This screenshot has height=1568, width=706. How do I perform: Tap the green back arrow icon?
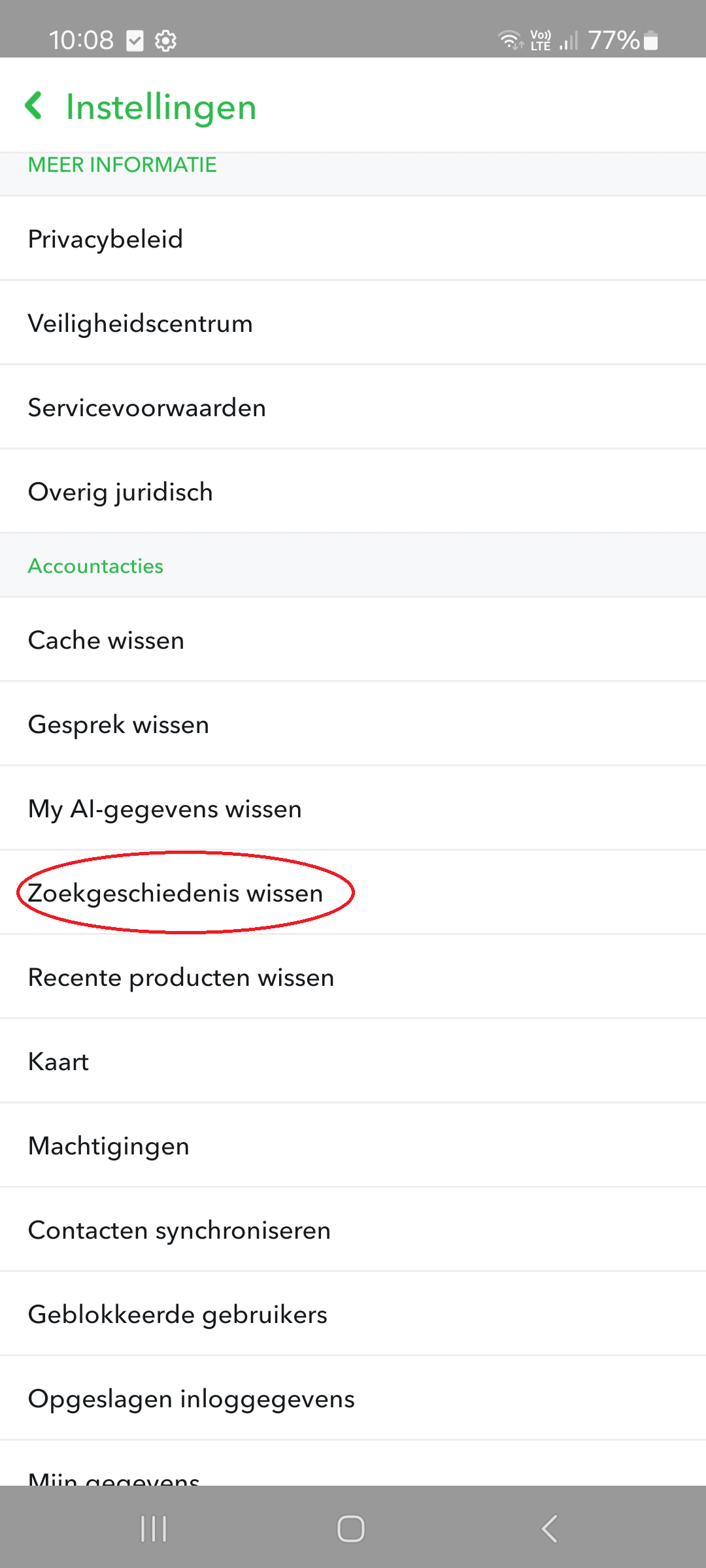34,106
